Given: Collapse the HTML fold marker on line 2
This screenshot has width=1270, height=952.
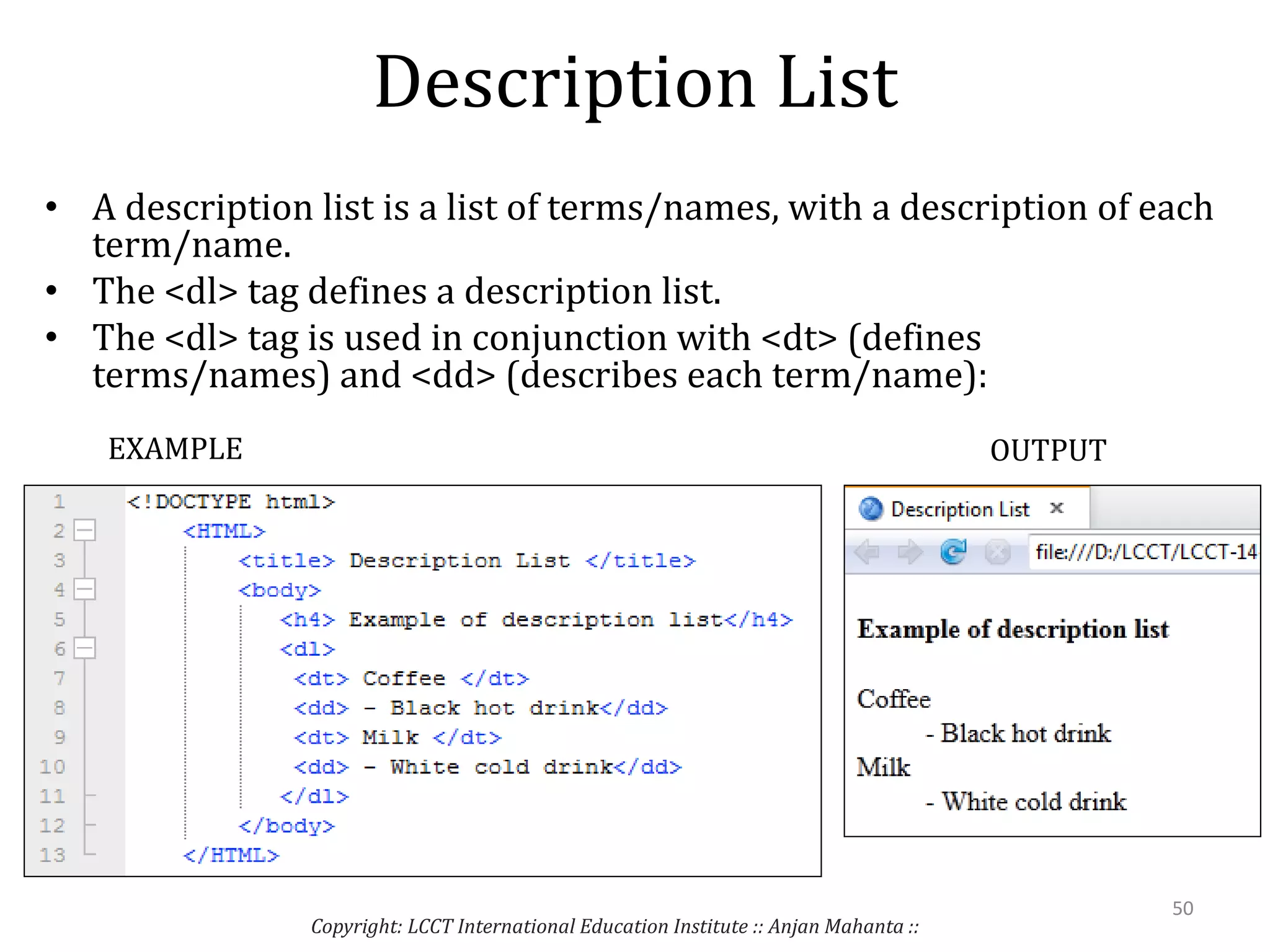Looking at the screenshot, I should (x=84, y=531).
